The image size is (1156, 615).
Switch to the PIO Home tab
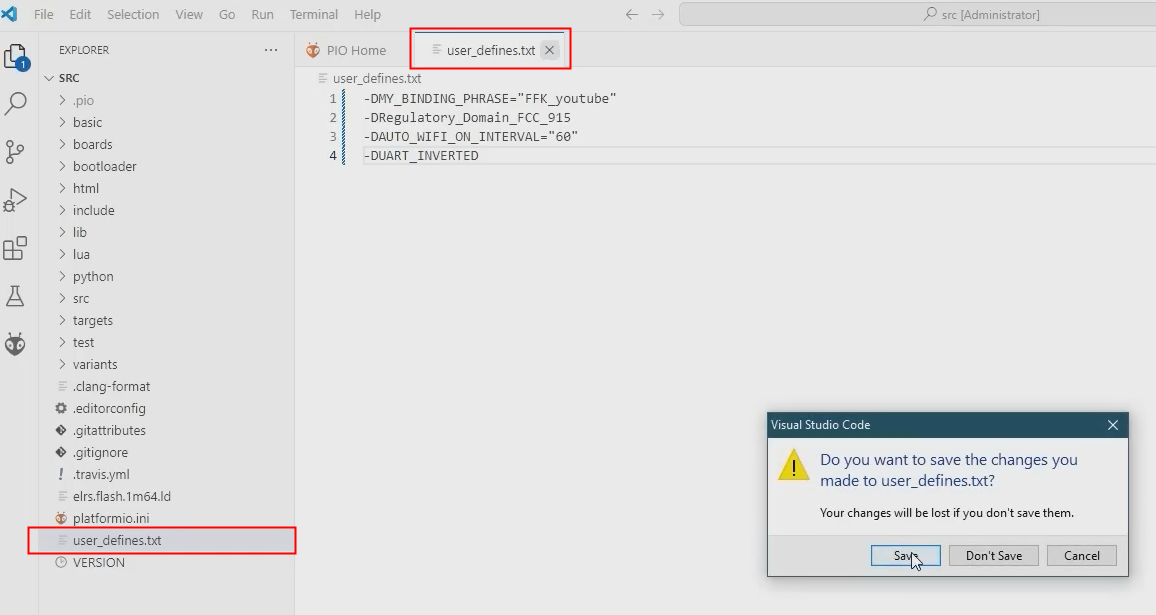(355, 51)
